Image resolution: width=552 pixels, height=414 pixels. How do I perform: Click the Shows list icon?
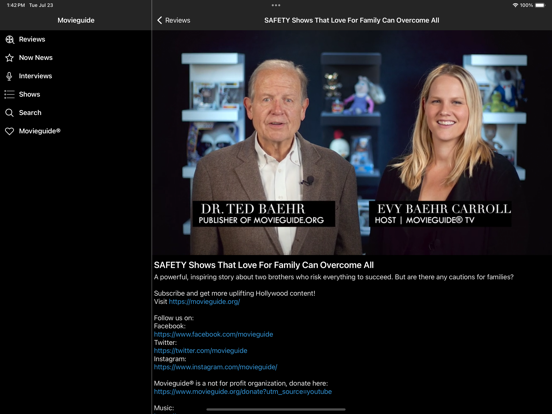pyautogui.click(x=10, y=94)
